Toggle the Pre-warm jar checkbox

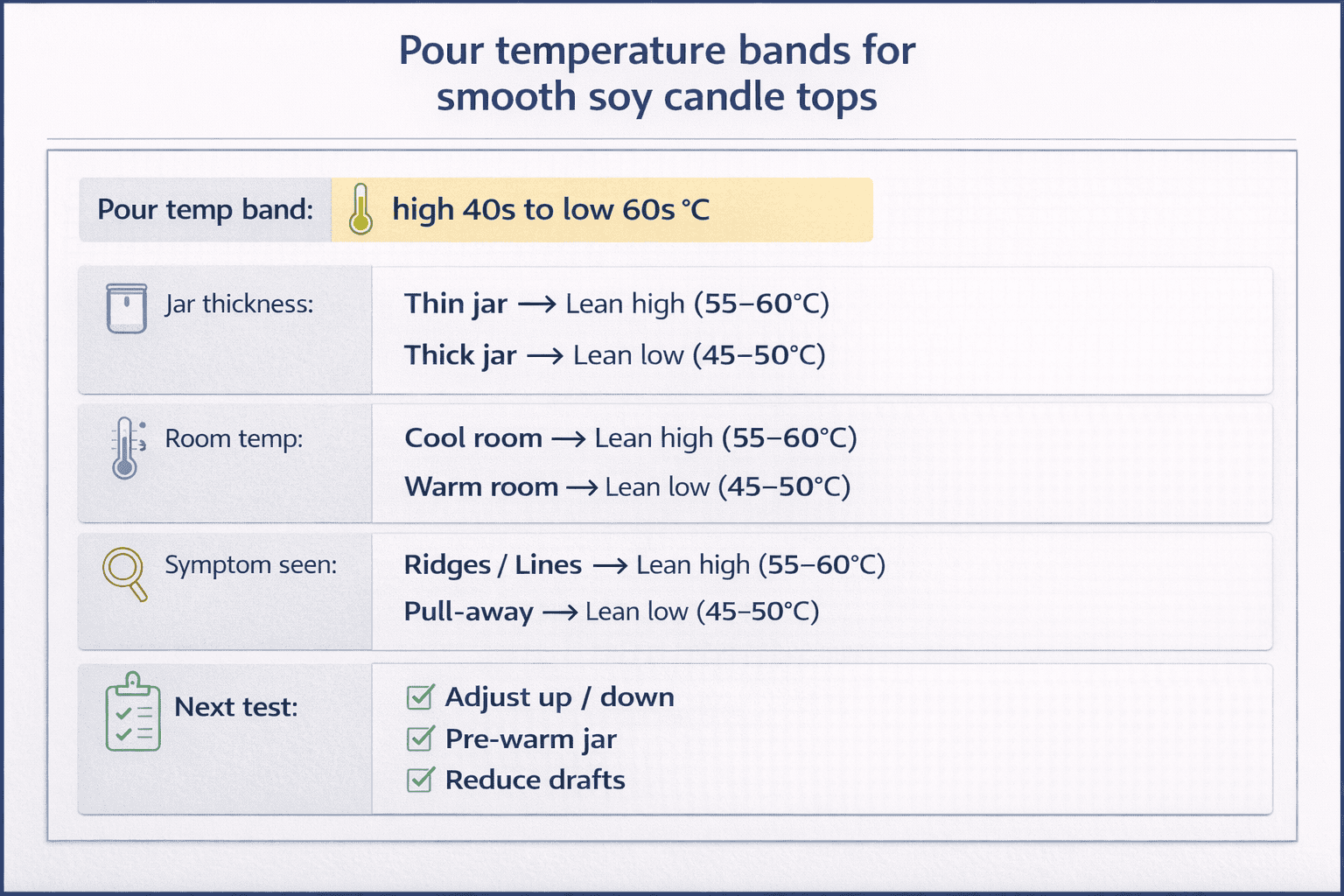coord(420,739)
